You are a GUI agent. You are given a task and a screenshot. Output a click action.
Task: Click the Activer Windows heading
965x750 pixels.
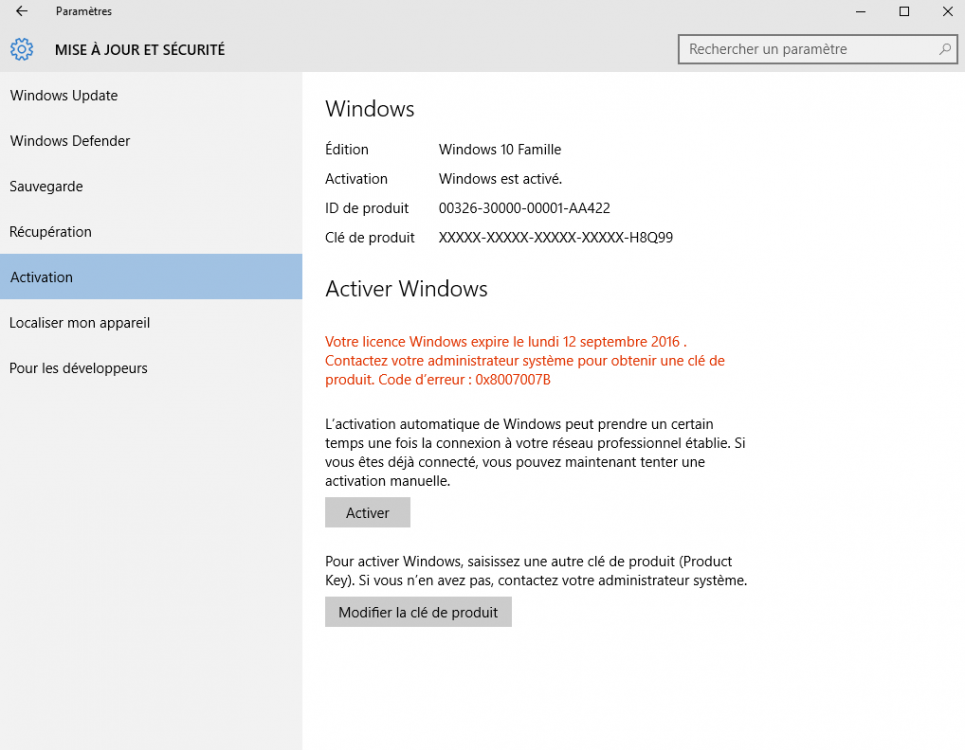[x=406, y=288]
